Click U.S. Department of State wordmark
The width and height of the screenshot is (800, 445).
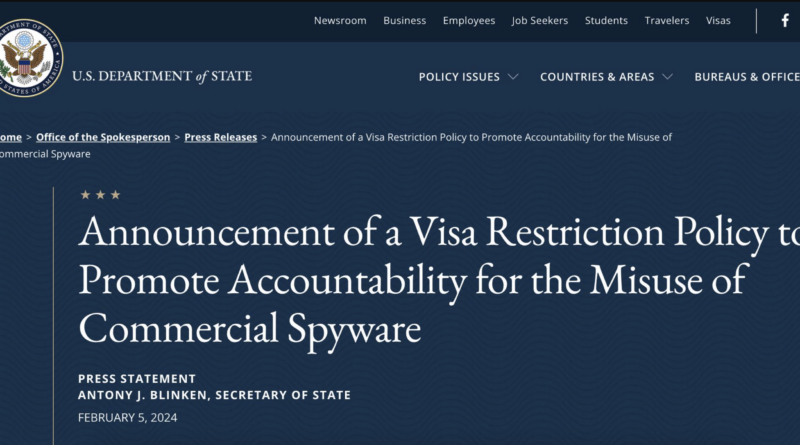[162, 76]
